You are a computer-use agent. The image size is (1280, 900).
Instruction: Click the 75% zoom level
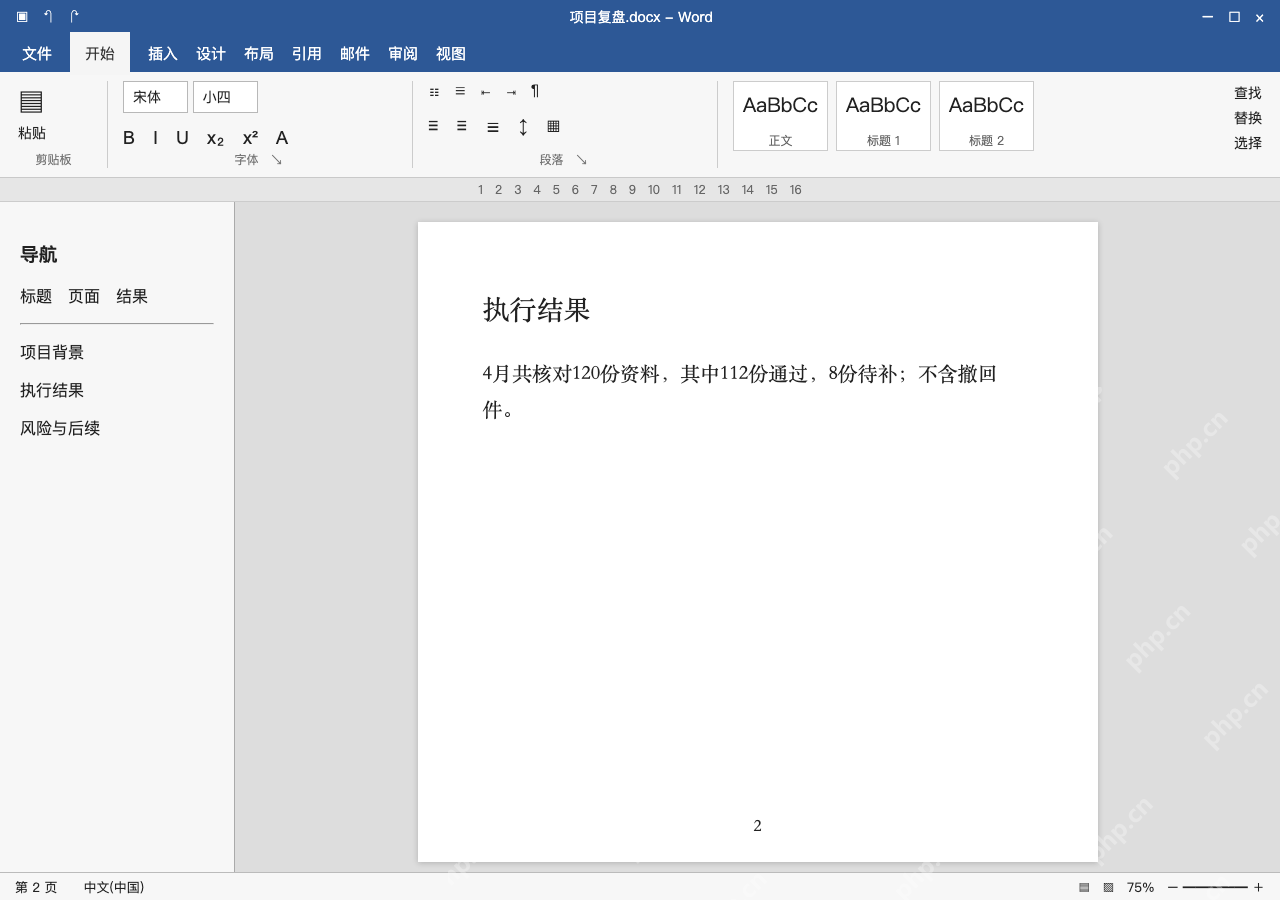pyautogui.click(x=1140, y=887)
